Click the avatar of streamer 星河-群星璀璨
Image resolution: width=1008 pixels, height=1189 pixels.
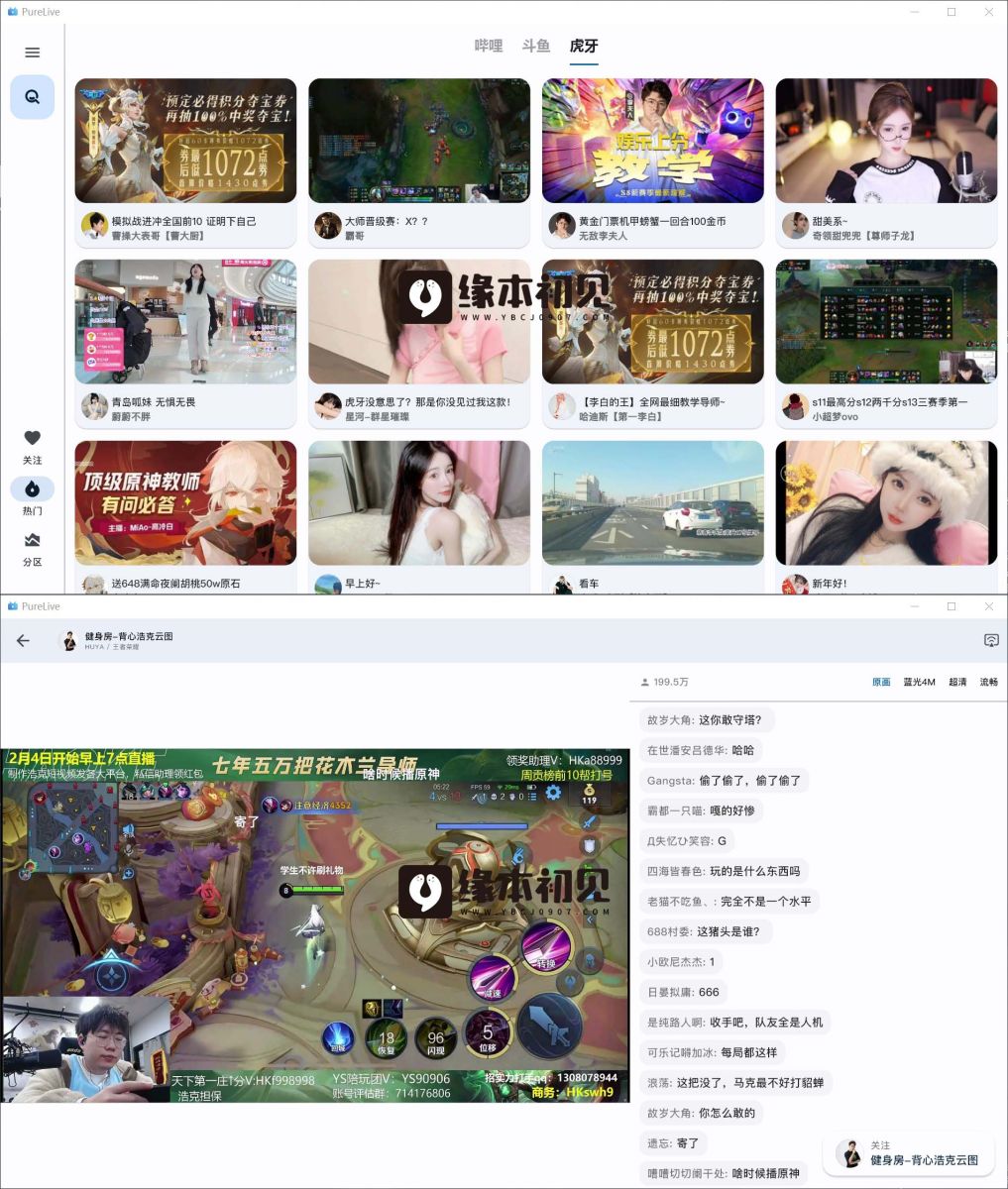[328, 406]
